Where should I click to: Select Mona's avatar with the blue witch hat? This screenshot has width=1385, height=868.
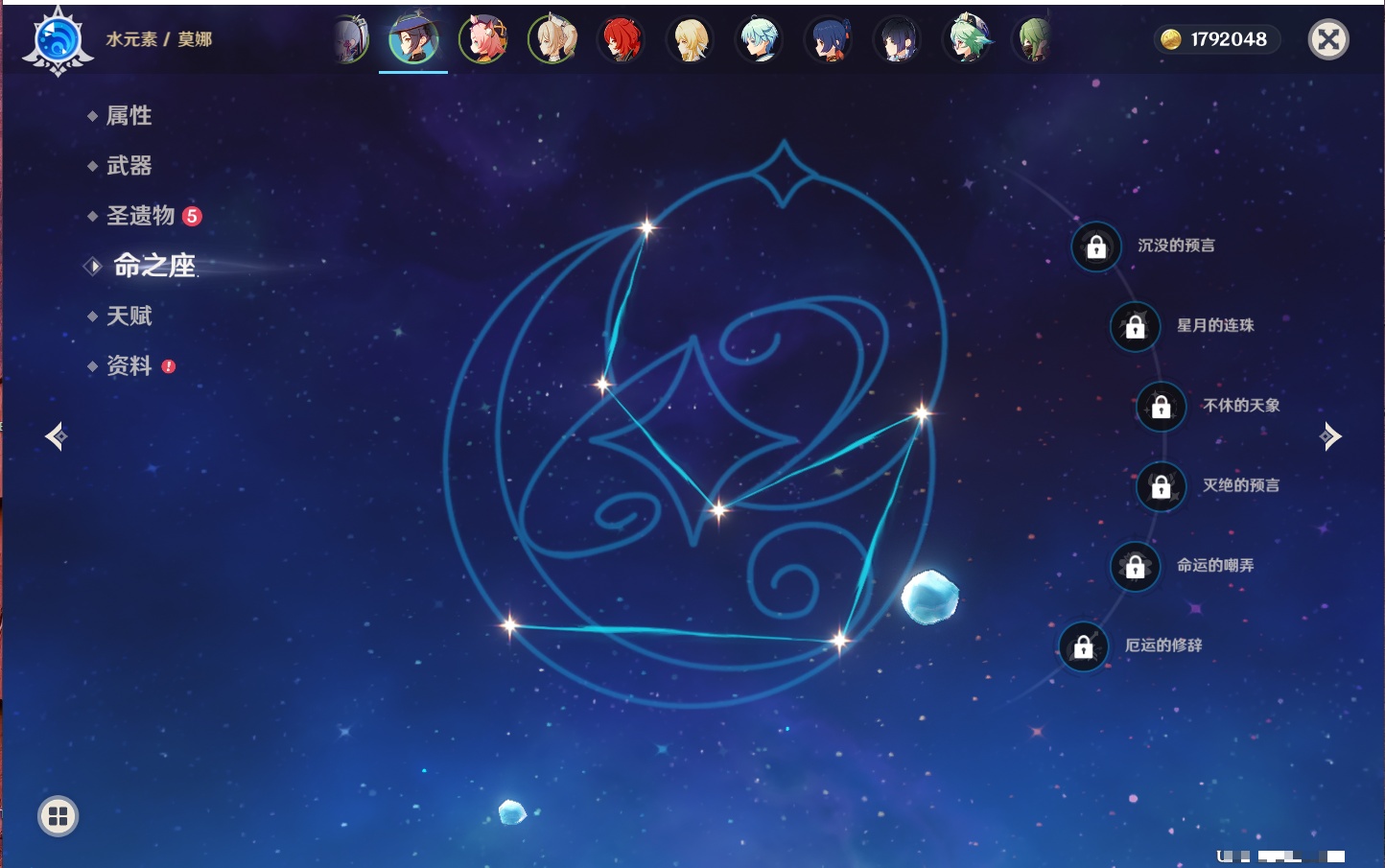(413, 39)
